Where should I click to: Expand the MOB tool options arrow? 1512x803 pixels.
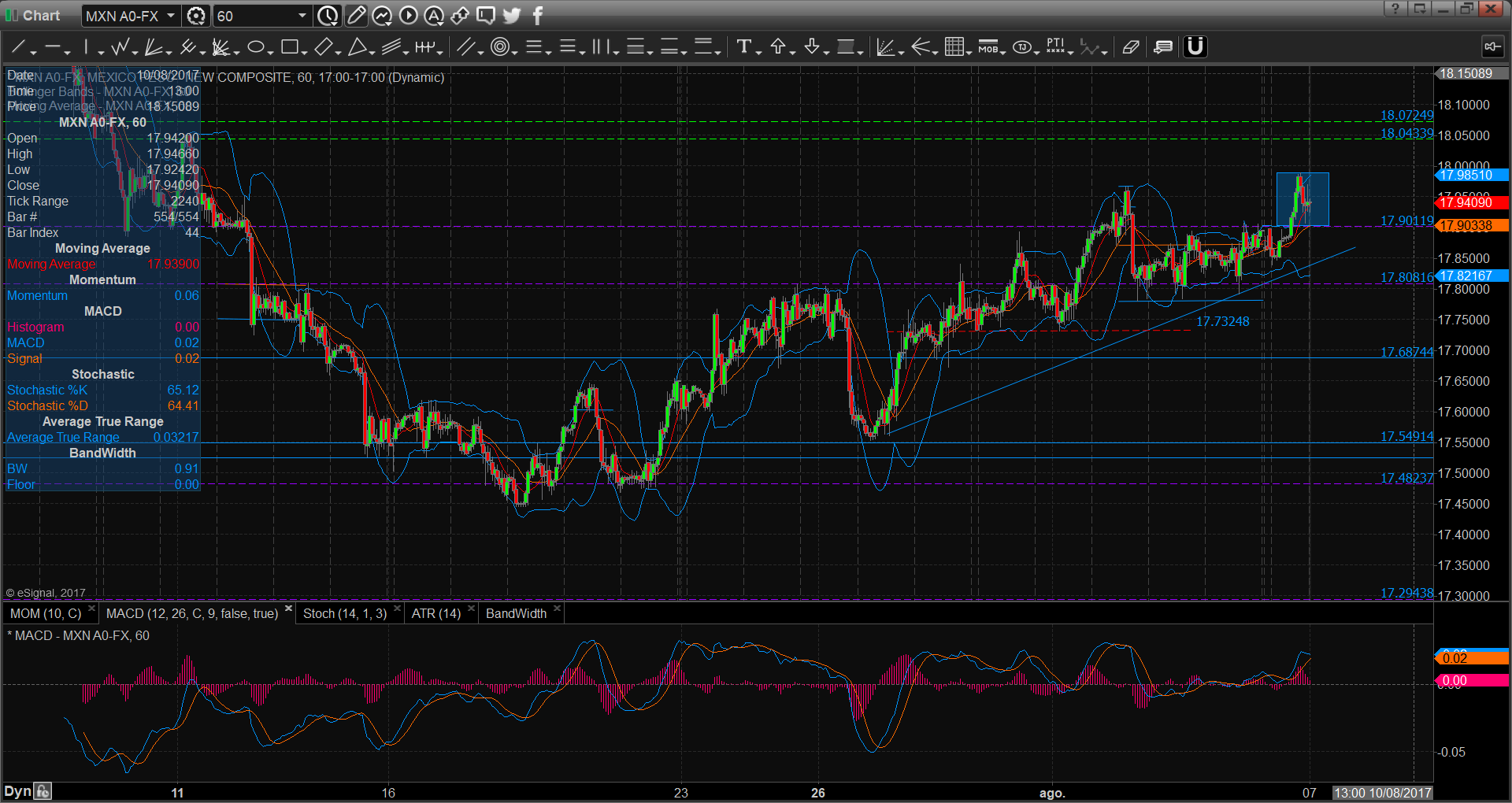tap(1003, 52)
